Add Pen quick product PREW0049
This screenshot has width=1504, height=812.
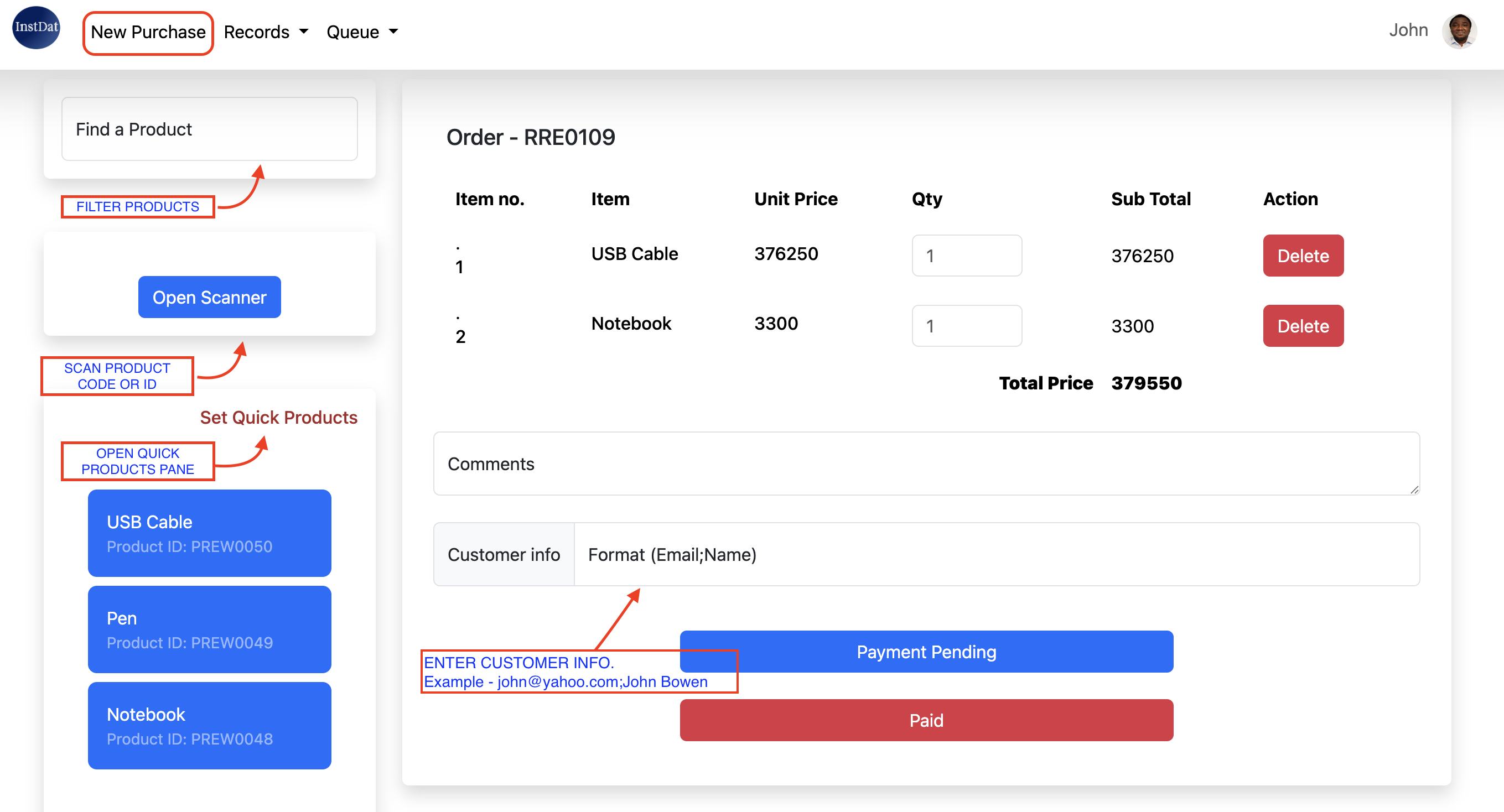pos(209,629)
